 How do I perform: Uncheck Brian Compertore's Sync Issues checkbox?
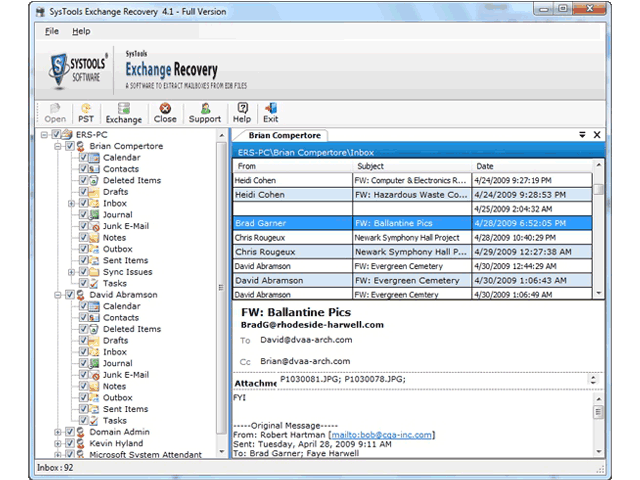(x=83, y=271)
